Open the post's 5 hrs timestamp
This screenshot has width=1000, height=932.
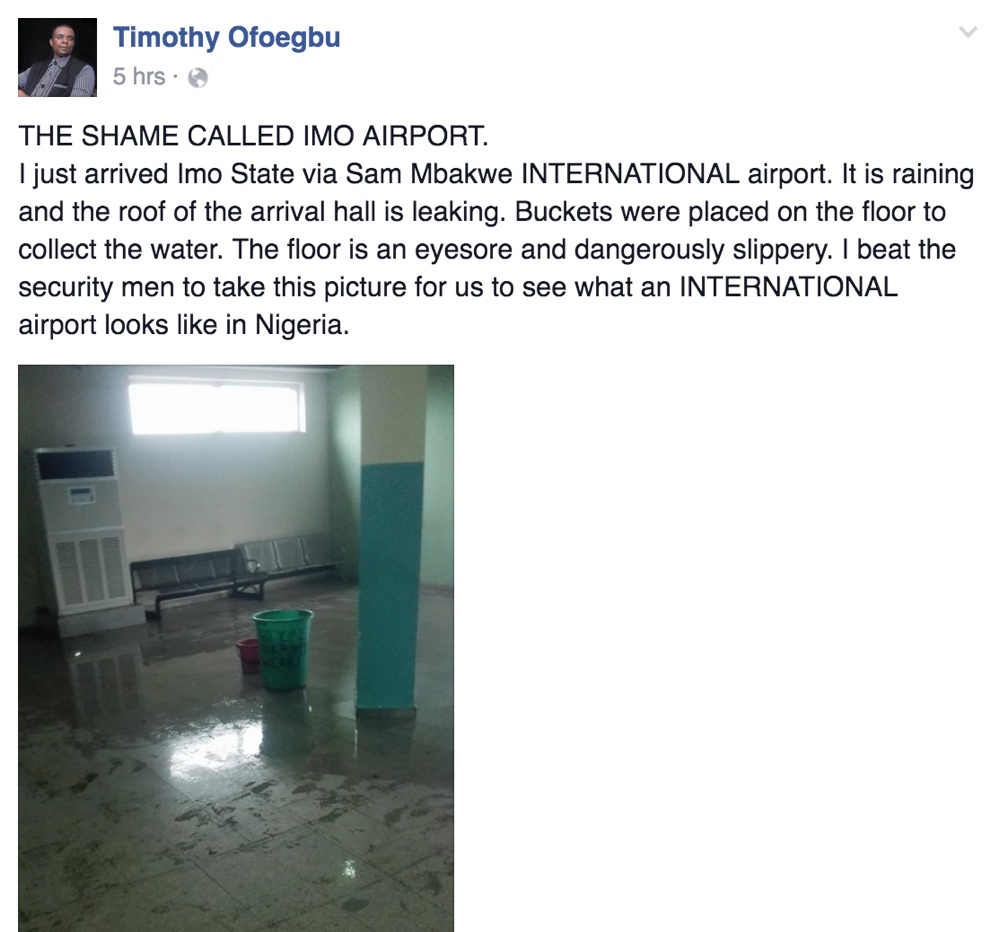click(x=139, y=77)
